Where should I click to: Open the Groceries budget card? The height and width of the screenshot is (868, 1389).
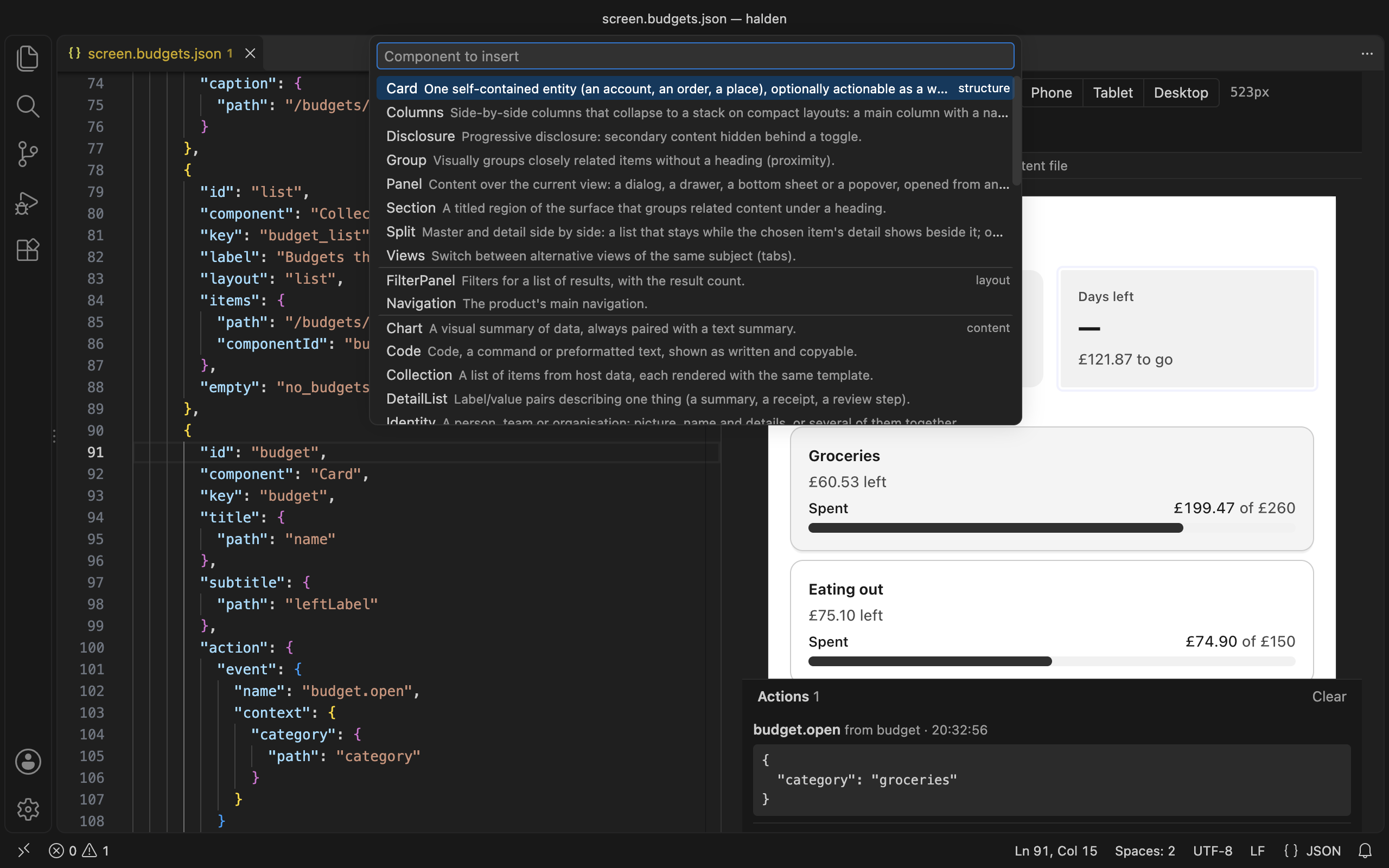click(1052, 489)
